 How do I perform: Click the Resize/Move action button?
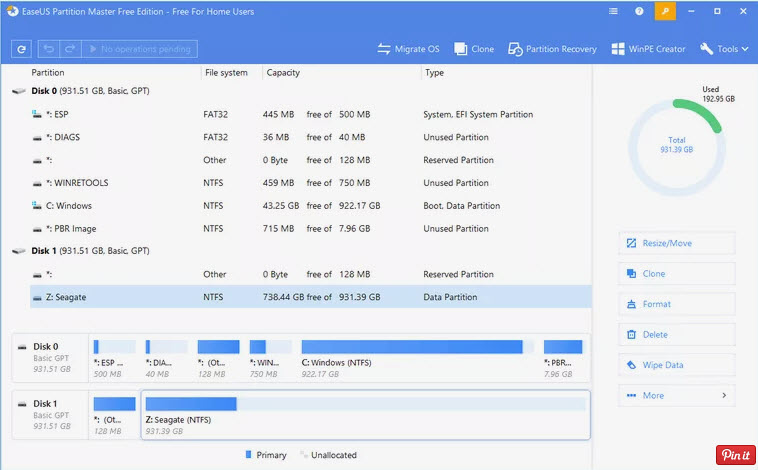click(x=677, y=243)
